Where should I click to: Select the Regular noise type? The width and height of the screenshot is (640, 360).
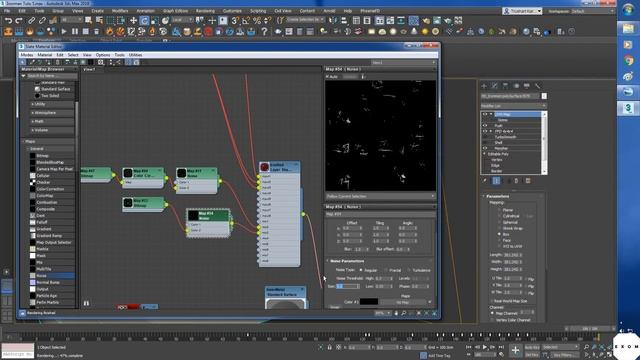click(361, 270)
